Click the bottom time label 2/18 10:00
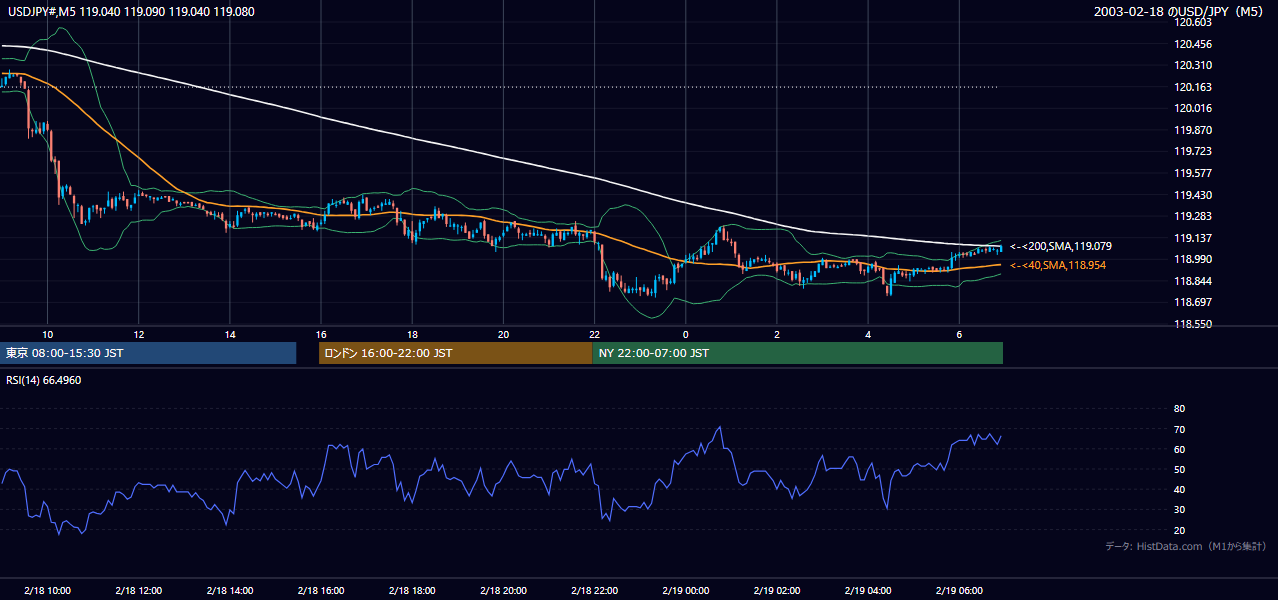This screenshot has width=1278, height=600. coord(47,590)
